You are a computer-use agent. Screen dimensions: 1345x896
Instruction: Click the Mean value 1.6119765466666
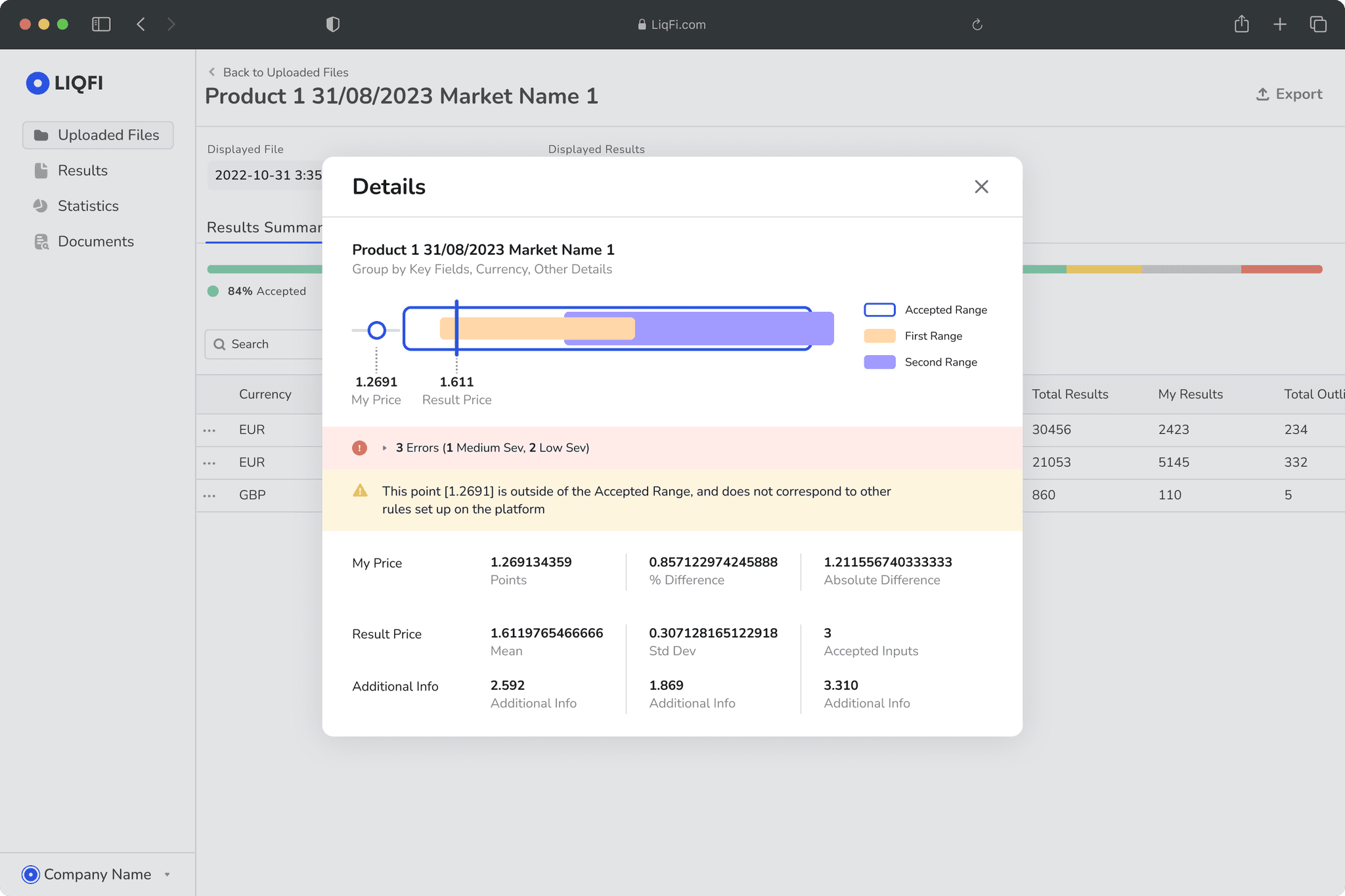(x=546, y=633)
